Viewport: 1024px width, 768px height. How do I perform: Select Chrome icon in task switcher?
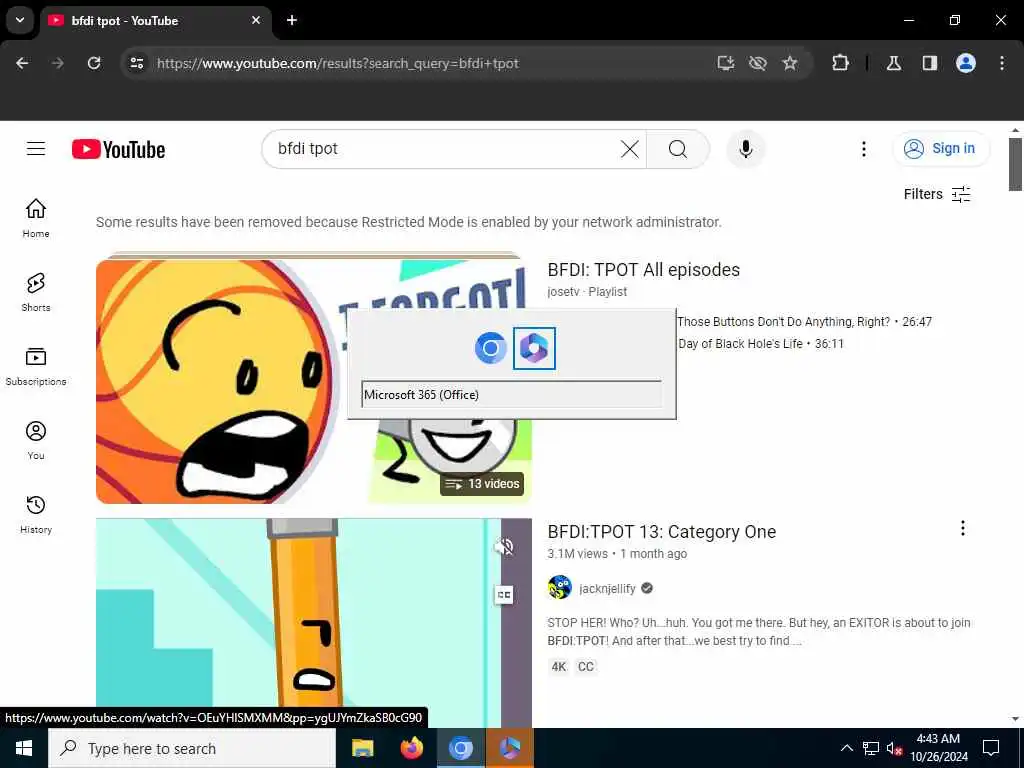[x=490, y=348]
